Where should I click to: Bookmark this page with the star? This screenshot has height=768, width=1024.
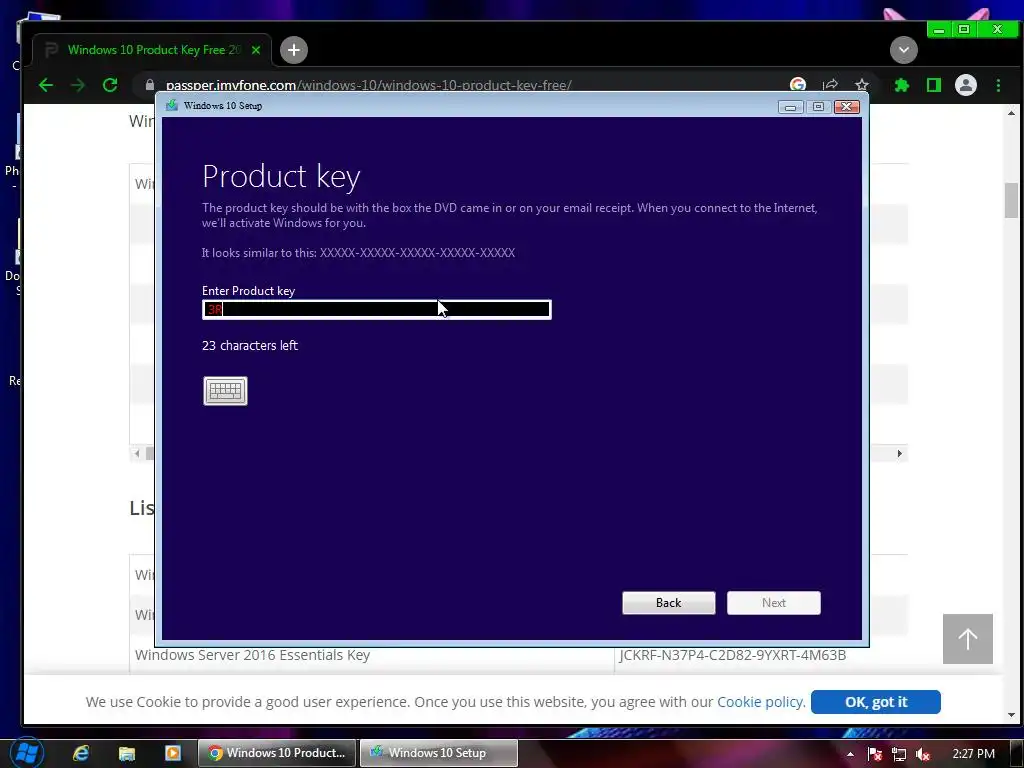[862, 85]
